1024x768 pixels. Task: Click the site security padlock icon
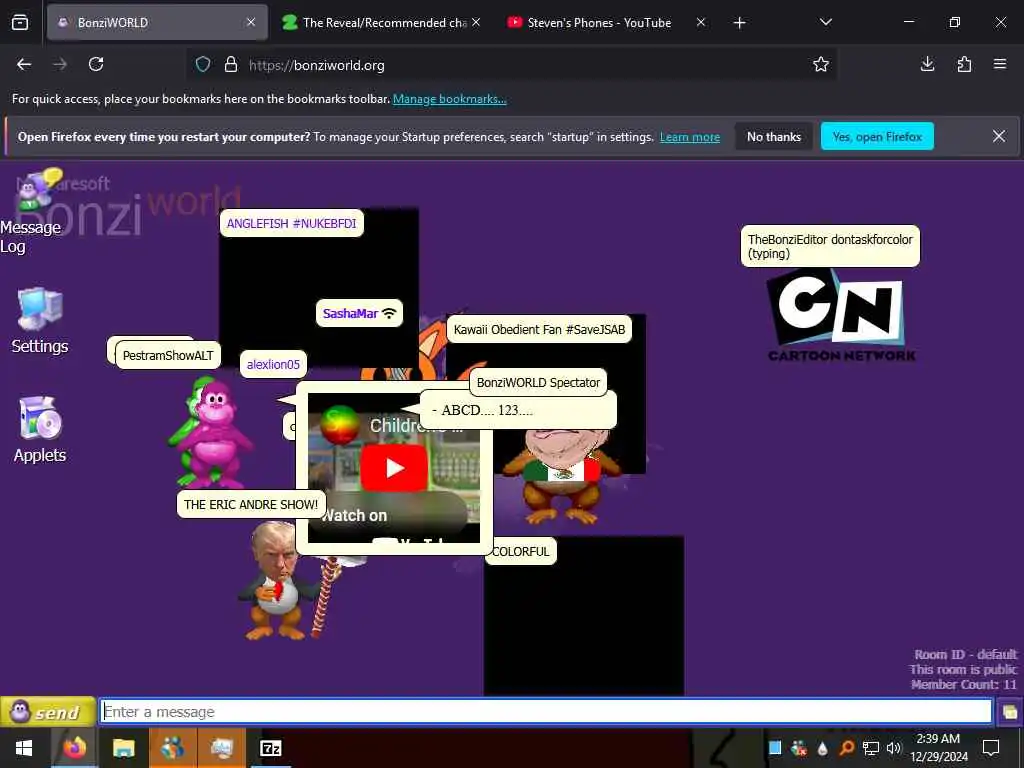coord(231,64)
